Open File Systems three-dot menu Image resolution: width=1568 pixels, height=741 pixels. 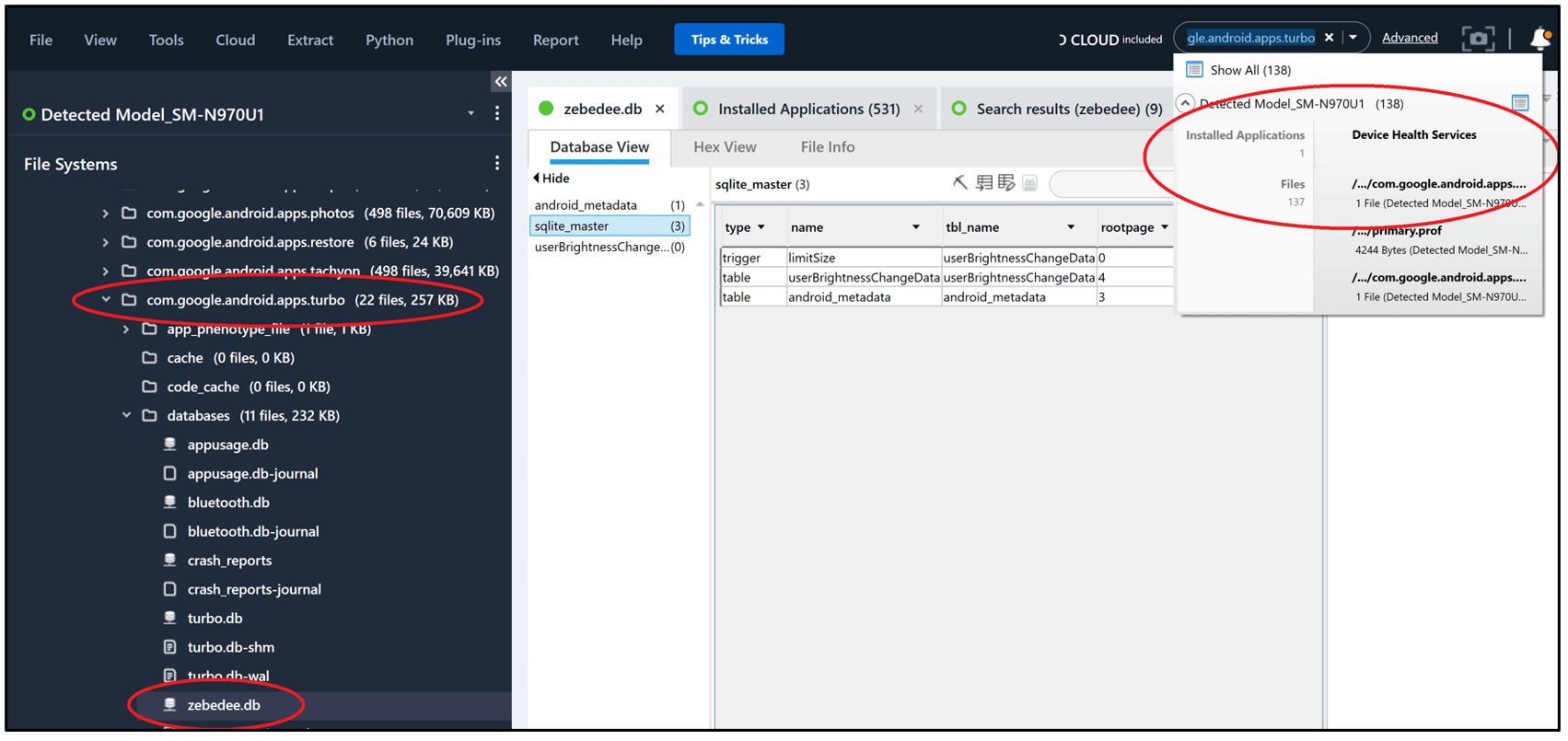point(497,164)
